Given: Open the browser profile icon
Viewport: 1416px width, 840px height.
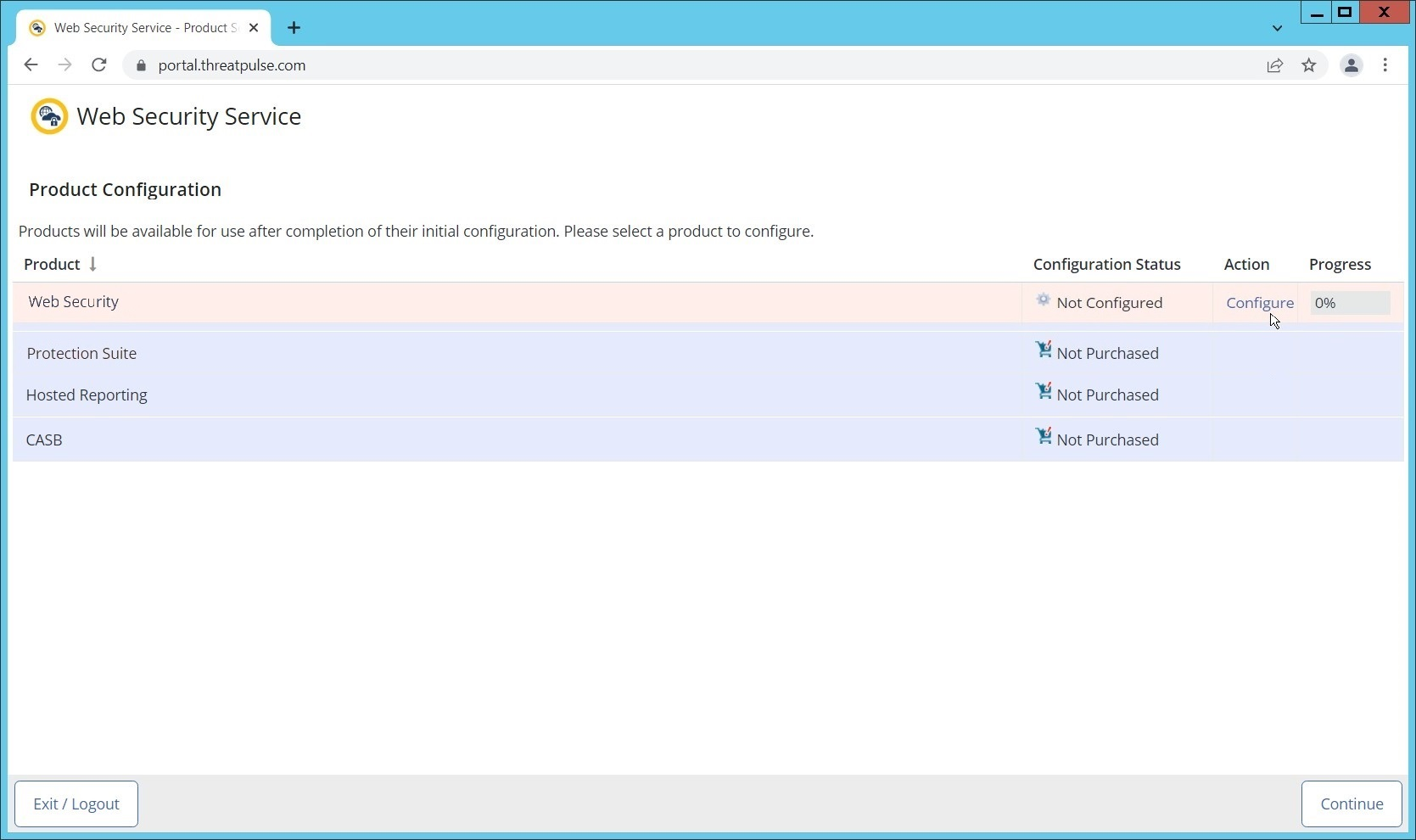Looking at the screenshot, I should pos(1351,65).
